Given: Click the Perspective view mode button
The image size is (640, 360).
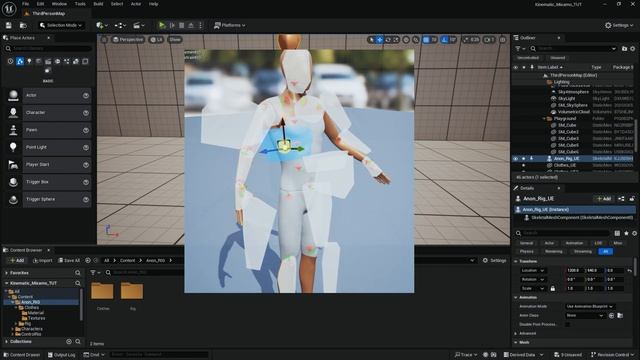Looking at the screenshot, I should tap(128, 40).
